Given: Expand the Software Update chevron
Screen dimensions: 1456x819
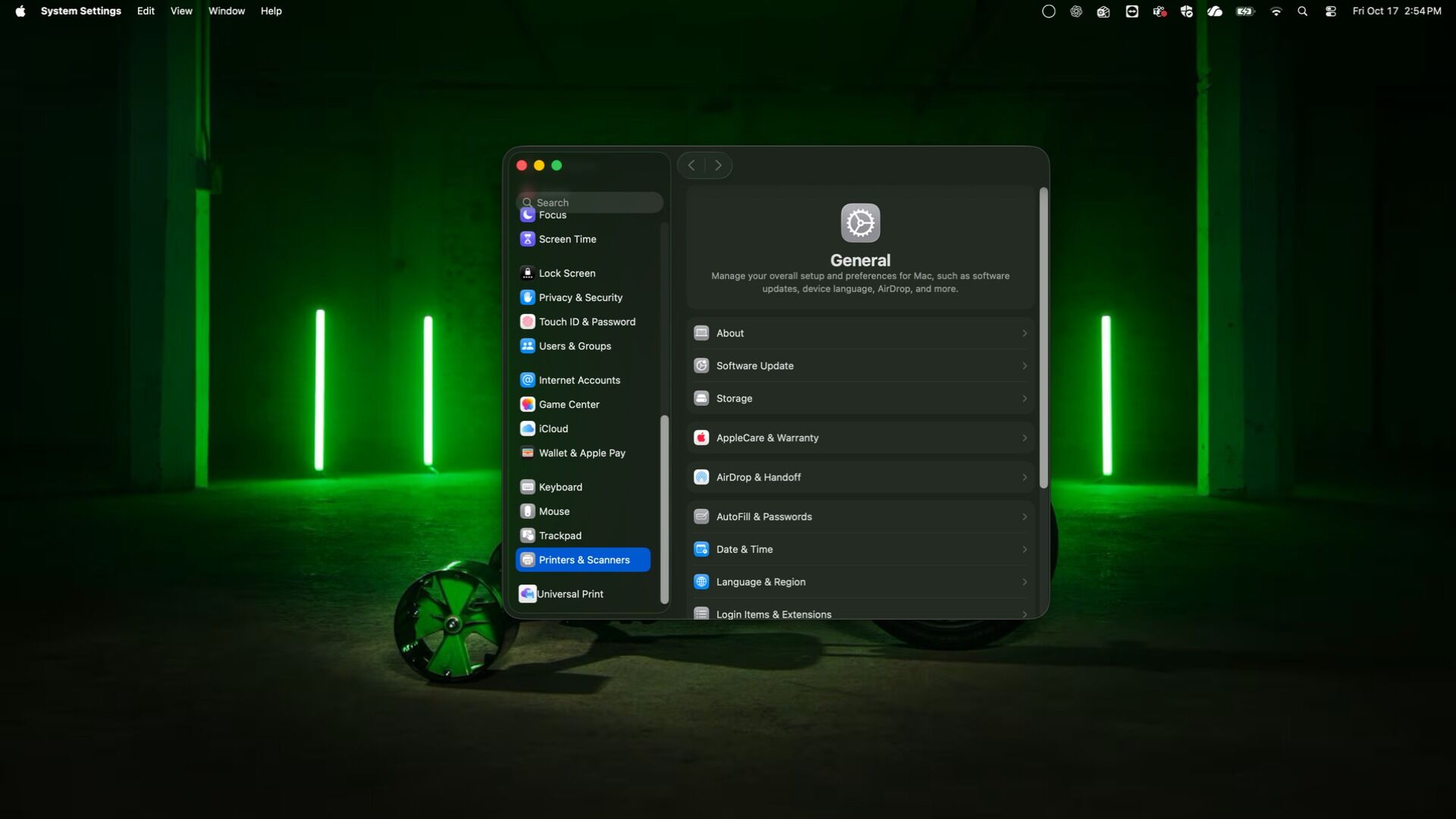Looking at the screenshot, I should tap(1024, 366).
